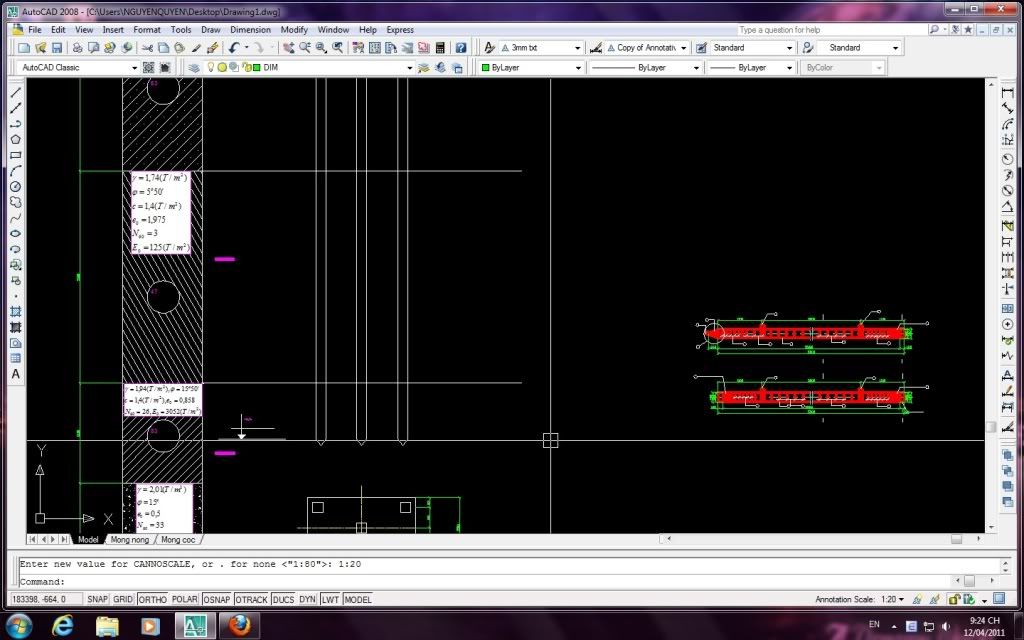This screenshot has width=1024, height=640.
Task: Switch to the Mong nong layout tab
Action: 129,539
